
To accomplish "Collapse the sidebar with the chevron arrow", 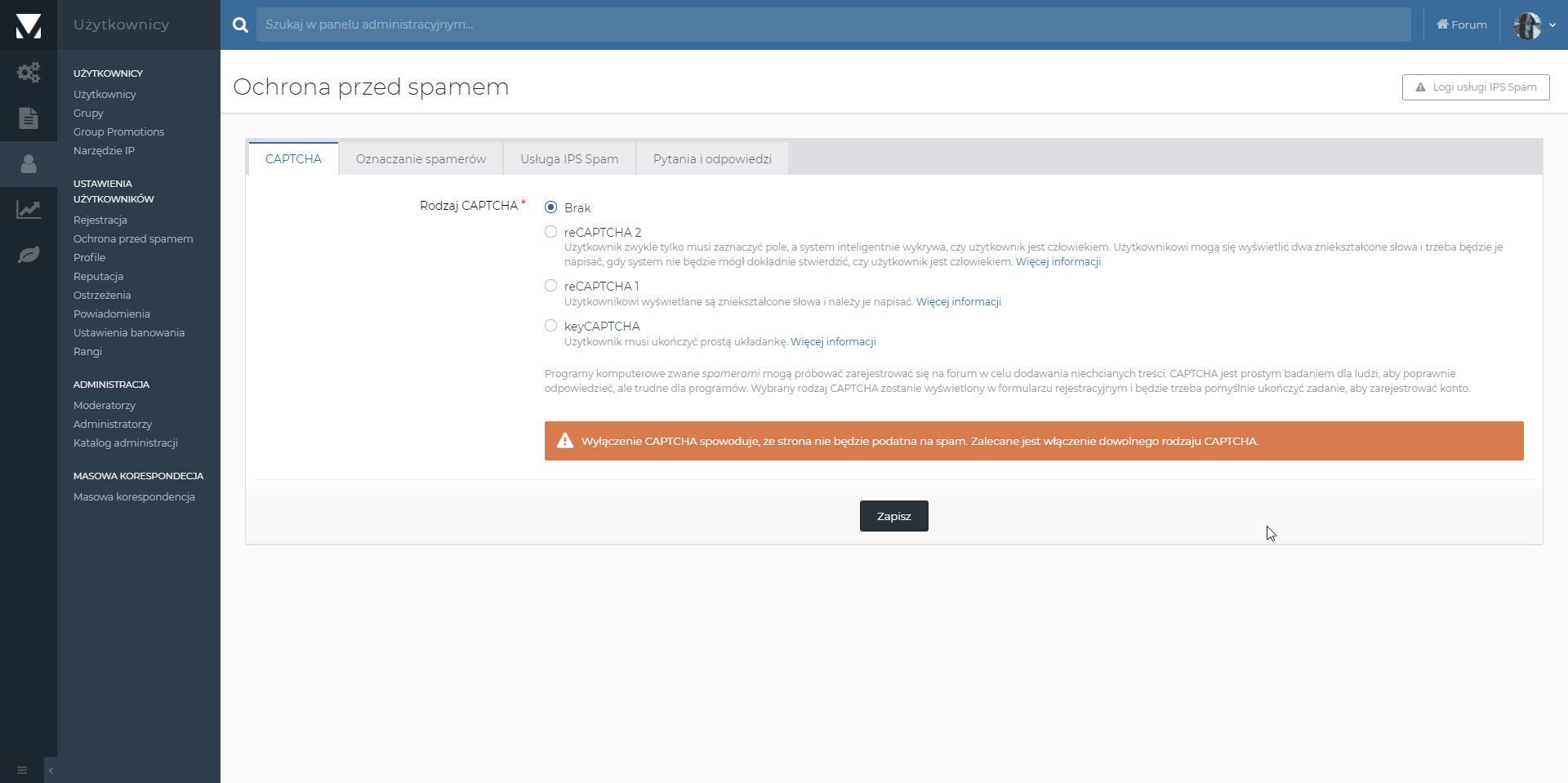I will click(x=51, y=770).
